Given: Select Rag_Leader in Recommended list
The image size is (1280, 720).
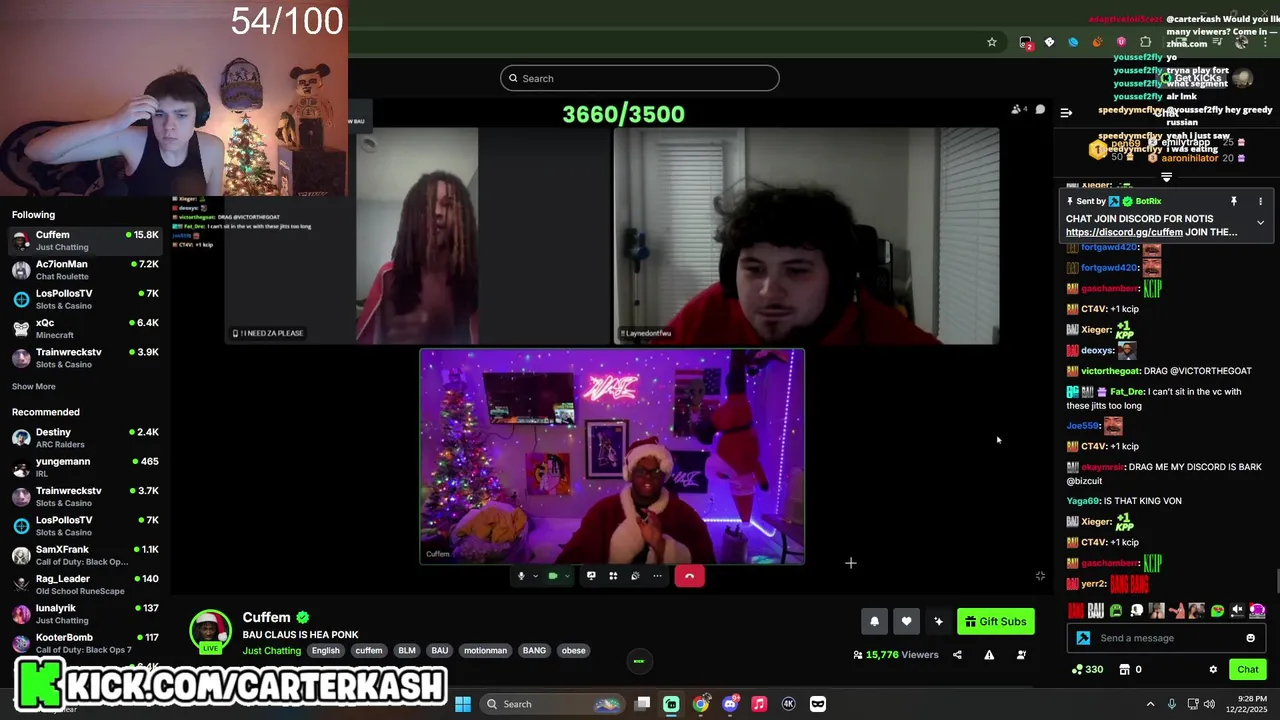Looking at the screenshot, I should point(85,584).
